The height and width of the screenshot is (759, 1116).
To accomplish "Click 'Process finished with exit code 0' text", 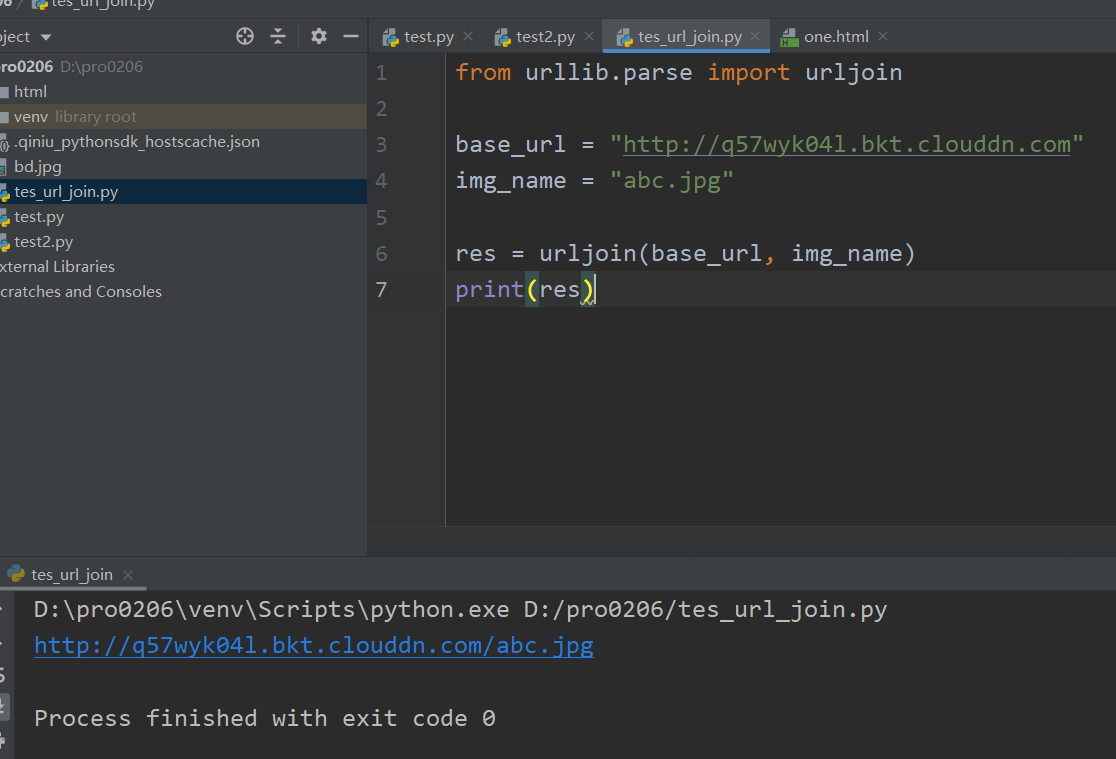I will [x=265, y=718].
